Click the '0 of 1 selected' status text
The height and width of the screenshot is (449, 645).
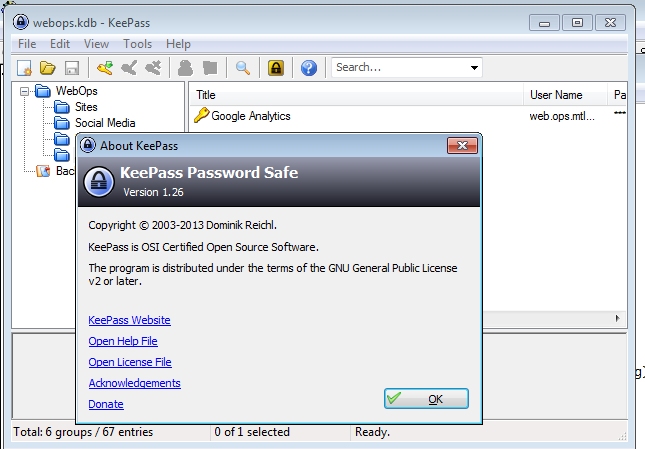[x=252, y=432]
